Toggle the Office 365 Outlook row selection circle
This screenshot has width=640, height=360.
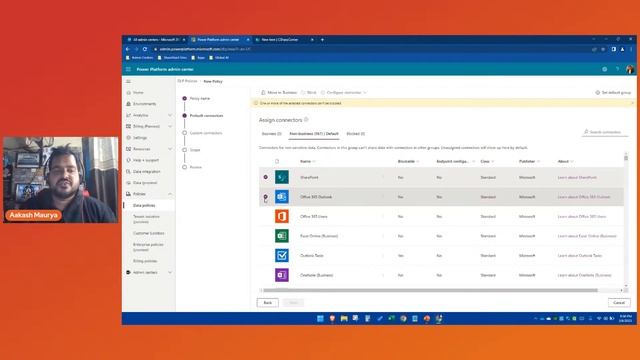point(266,197)
